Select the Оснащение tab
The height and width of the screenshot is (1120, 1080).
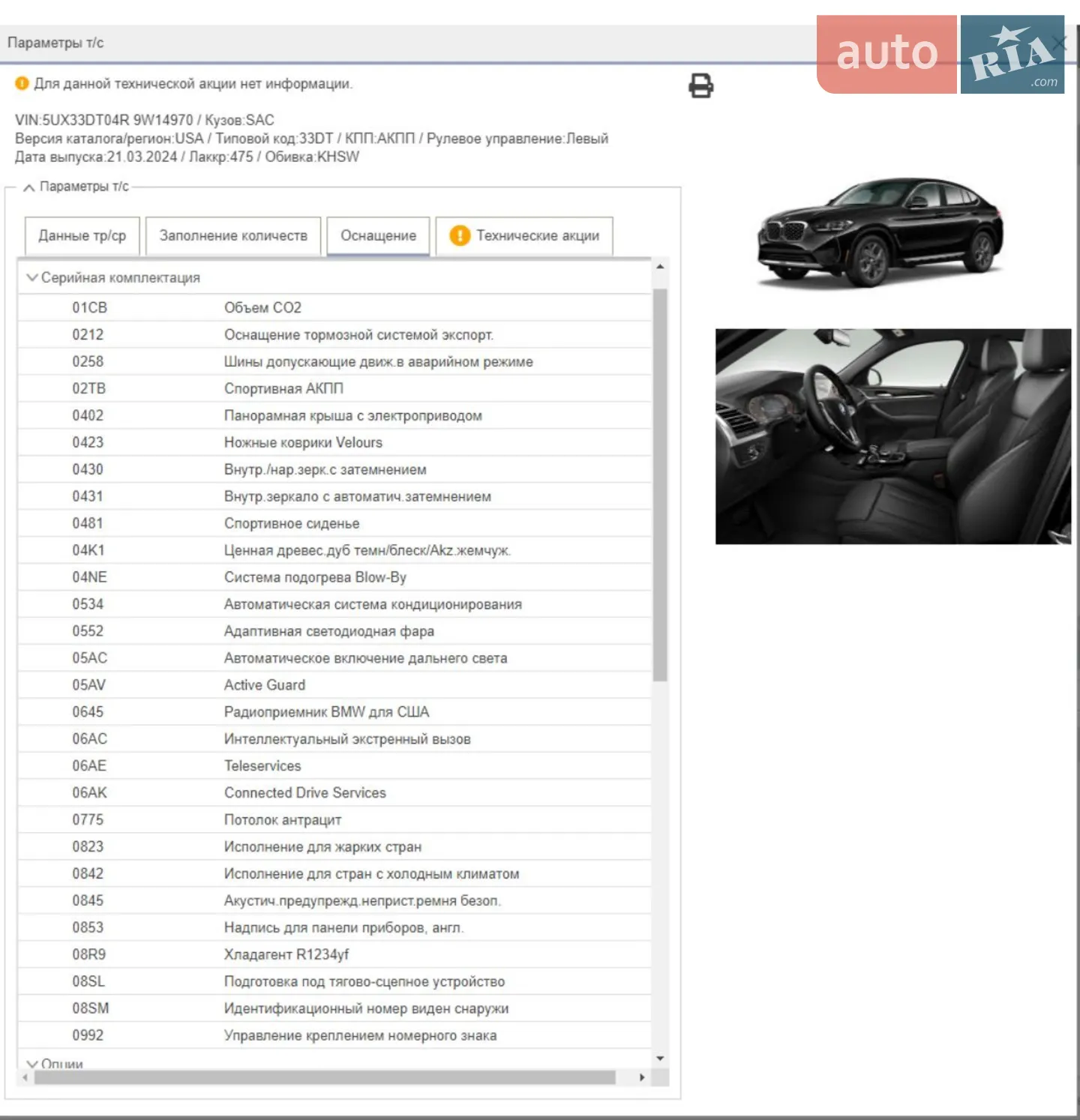(378, 235)
